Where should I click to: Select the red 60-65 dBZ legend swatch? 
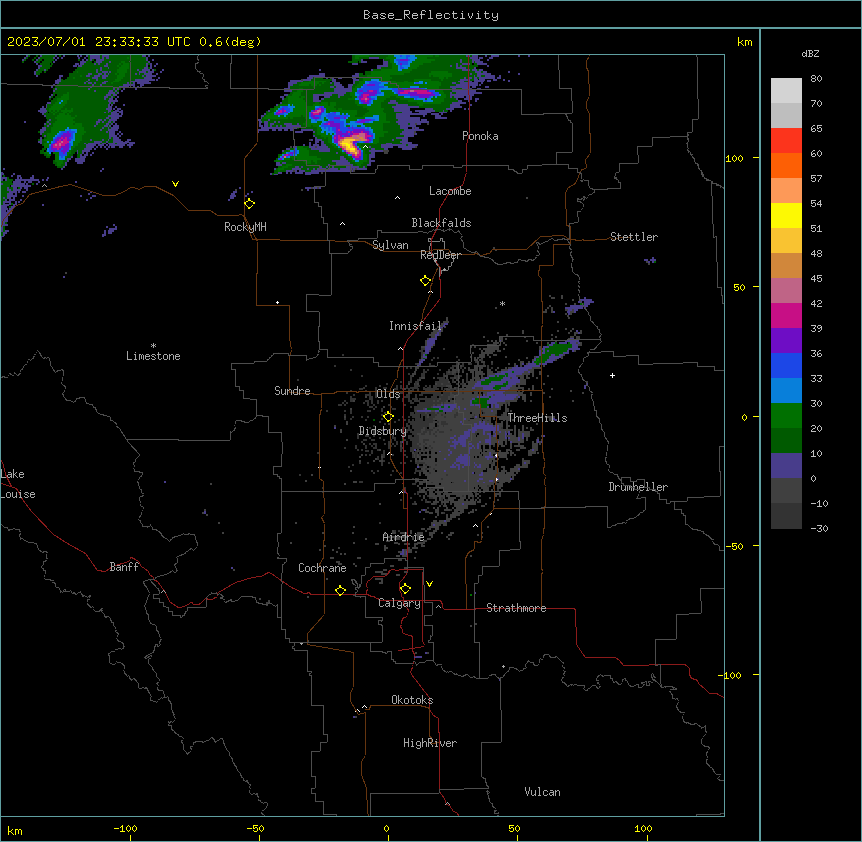click(x=786, y=141)
